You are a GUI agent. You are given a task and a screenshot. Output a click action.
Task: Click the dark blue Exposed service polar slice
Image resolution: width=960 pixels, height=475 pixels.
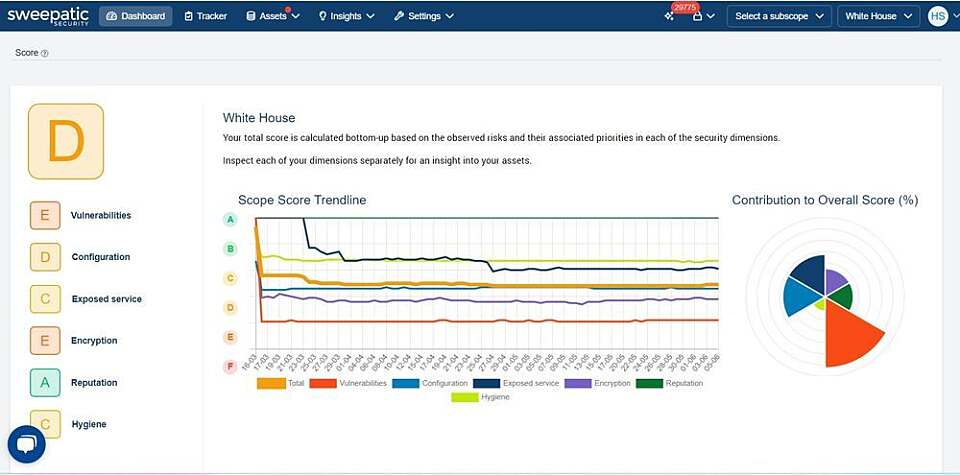809,274
